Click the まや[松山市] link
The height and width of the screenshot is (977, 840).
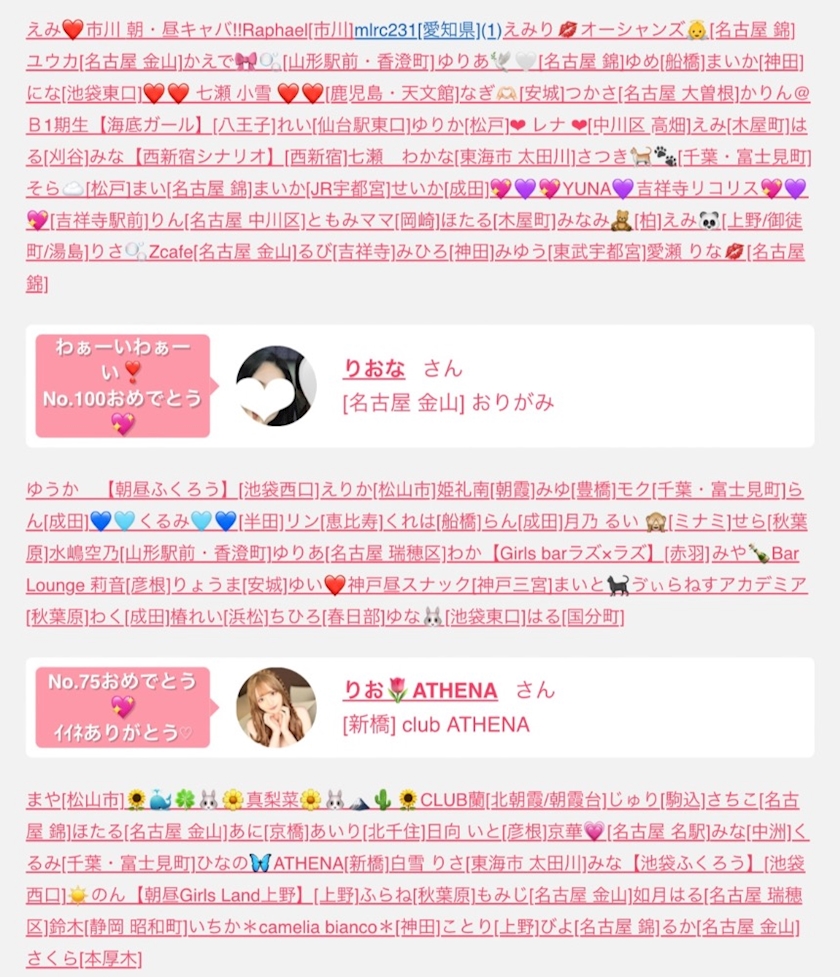[75, 799]
